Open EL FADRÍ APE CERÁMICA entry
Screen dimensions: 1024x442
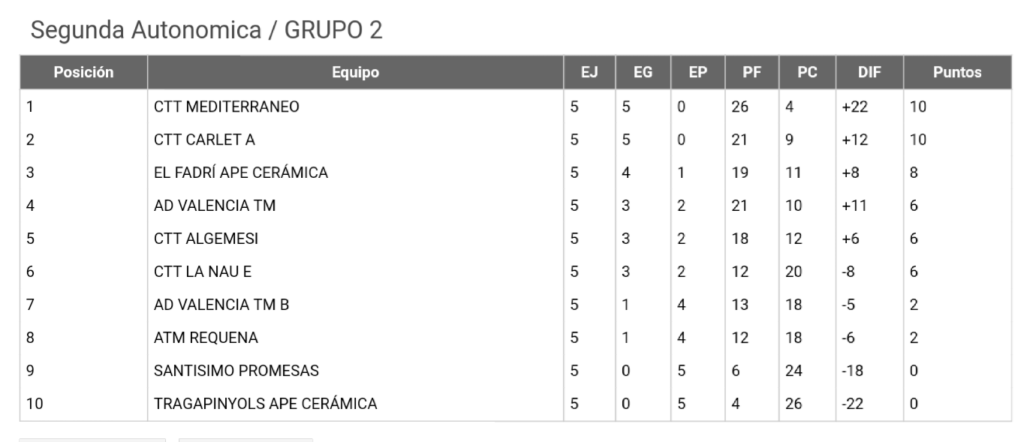coord(241,172)
